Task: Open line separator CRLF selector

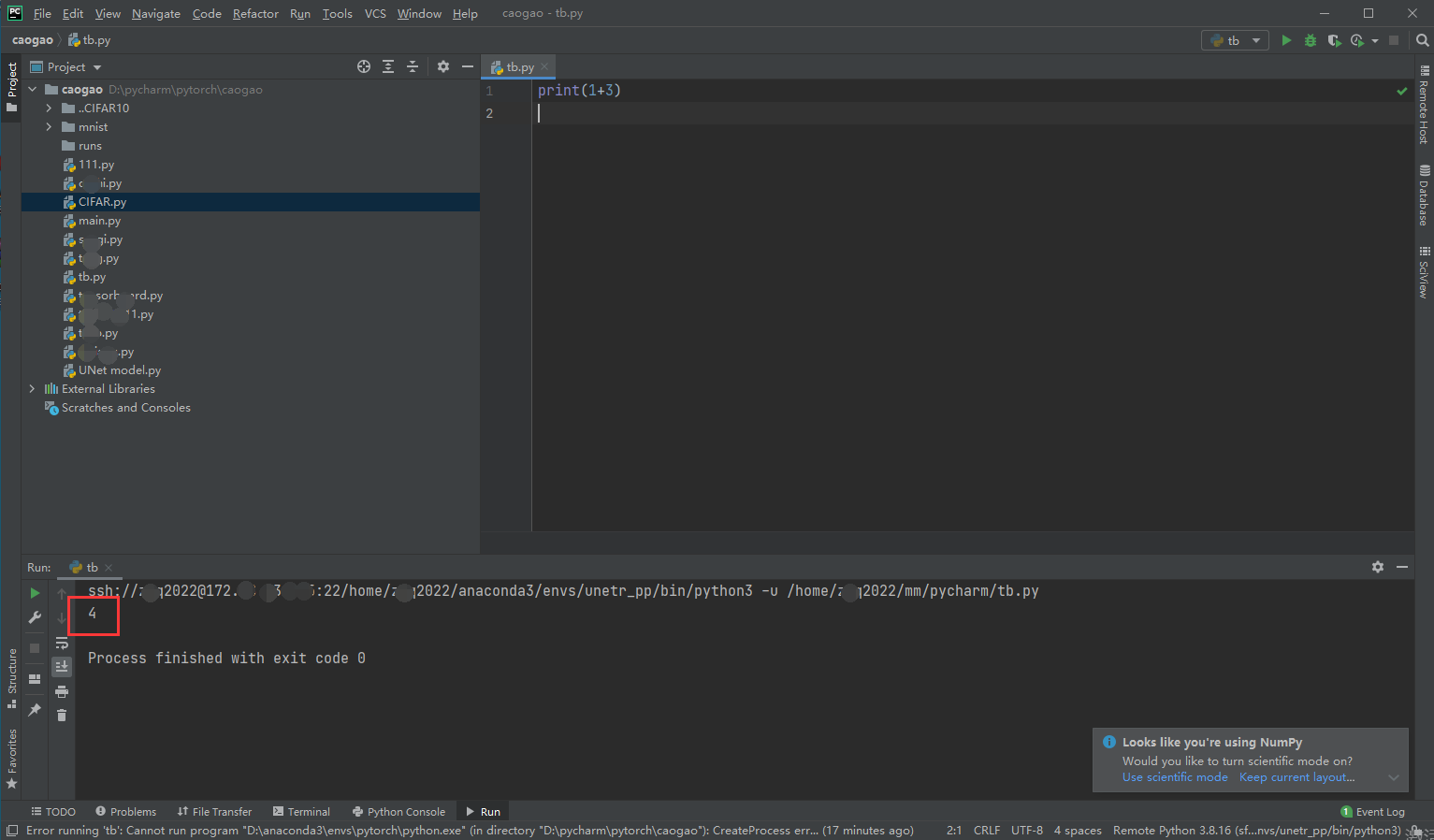Action: point(987,831)
